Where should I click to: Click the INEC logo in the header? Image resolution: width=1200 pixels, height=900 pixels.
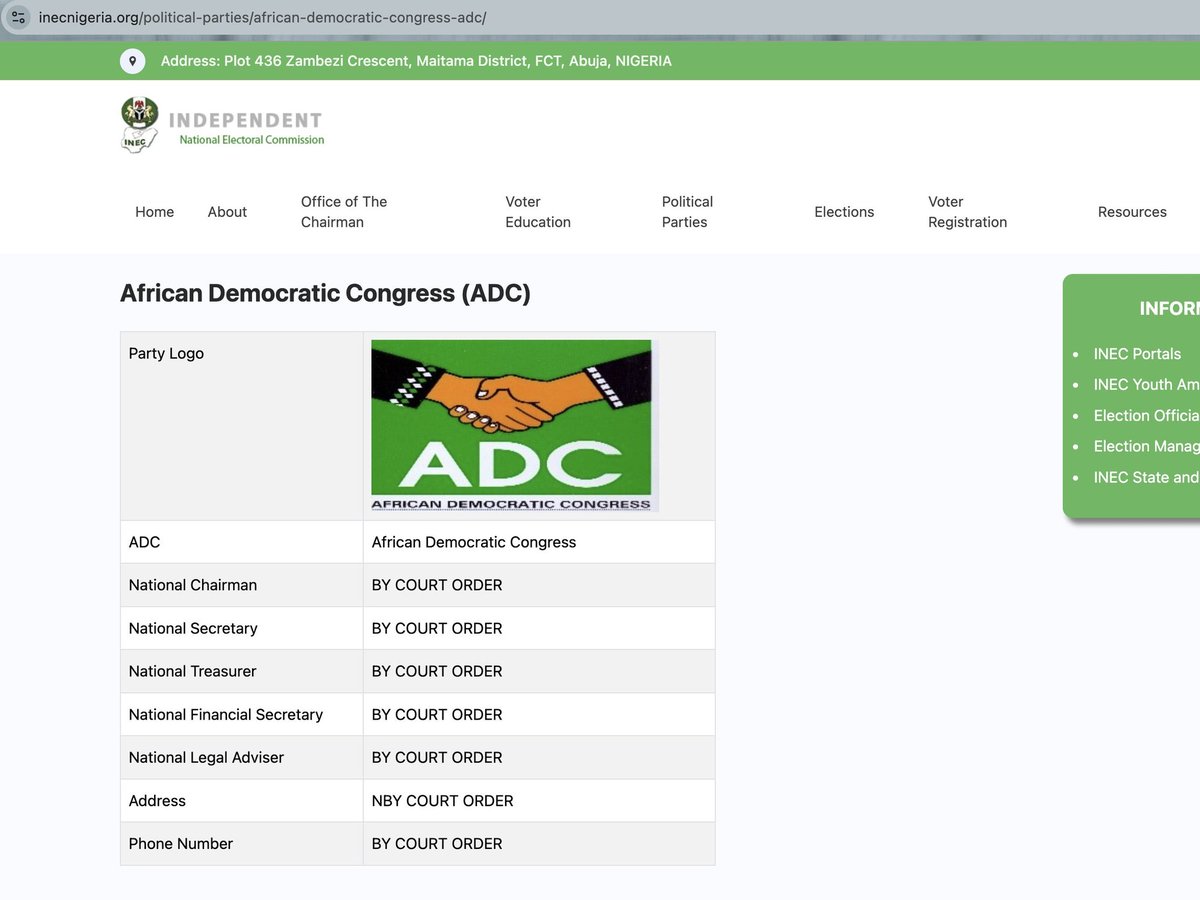pos(222,124)
